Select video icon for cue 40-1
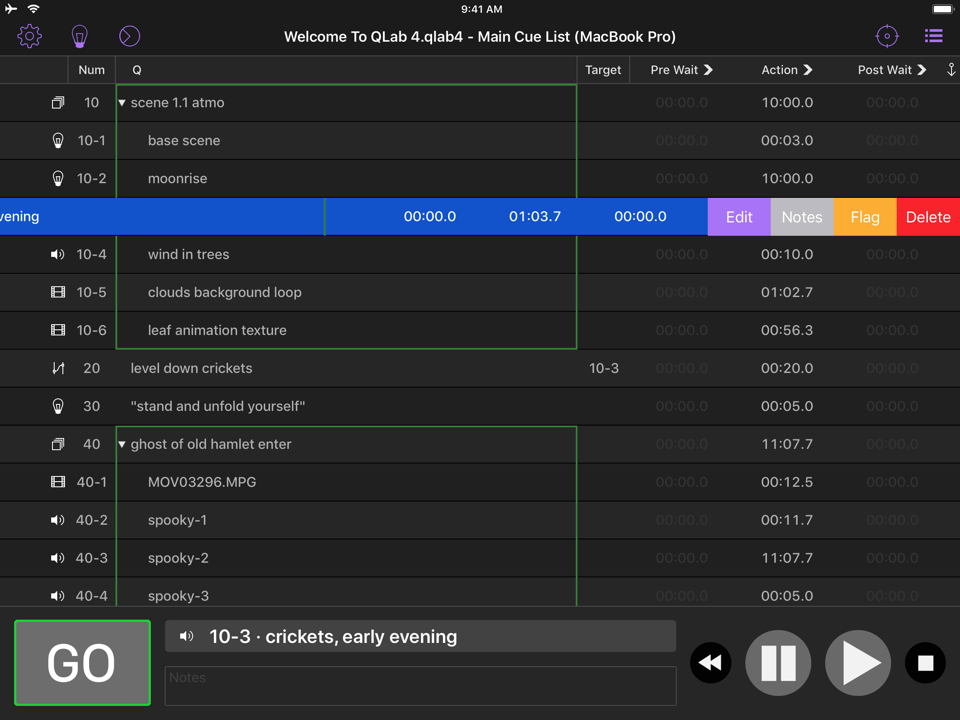Screen dimensions: 960x720 pyautogui.click(x=58, y=482)
